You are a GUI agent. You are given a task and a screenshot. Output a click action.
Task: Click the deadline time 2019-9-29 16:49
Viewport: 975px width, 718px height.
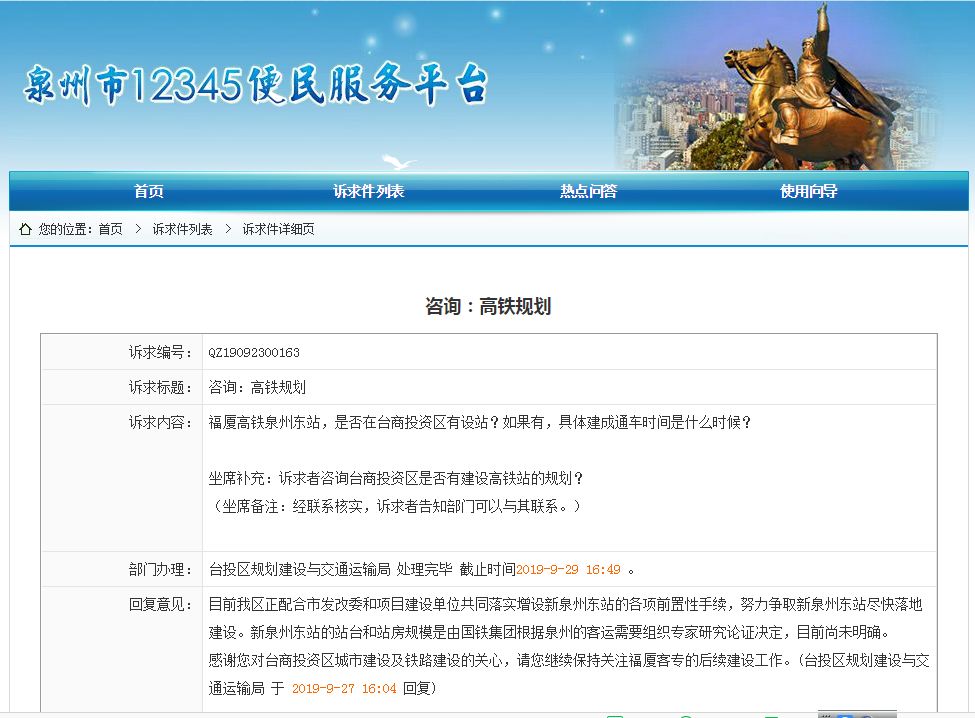tap(568, 569)
